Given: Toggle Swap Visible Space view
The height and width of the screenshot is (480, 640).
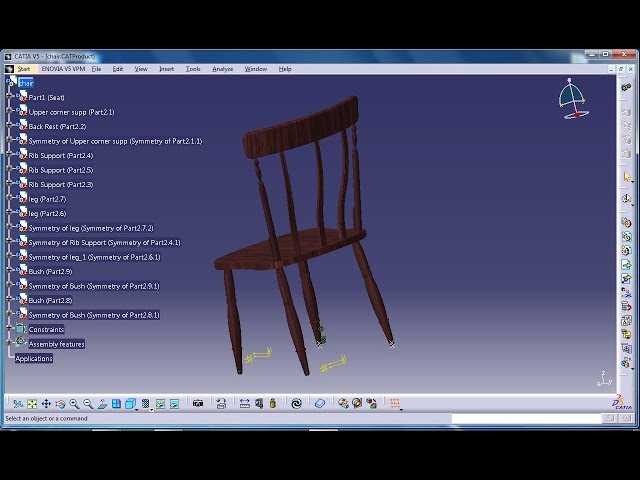Looking at the screenshot, I should pyautogui.click(x=174, y=404).
